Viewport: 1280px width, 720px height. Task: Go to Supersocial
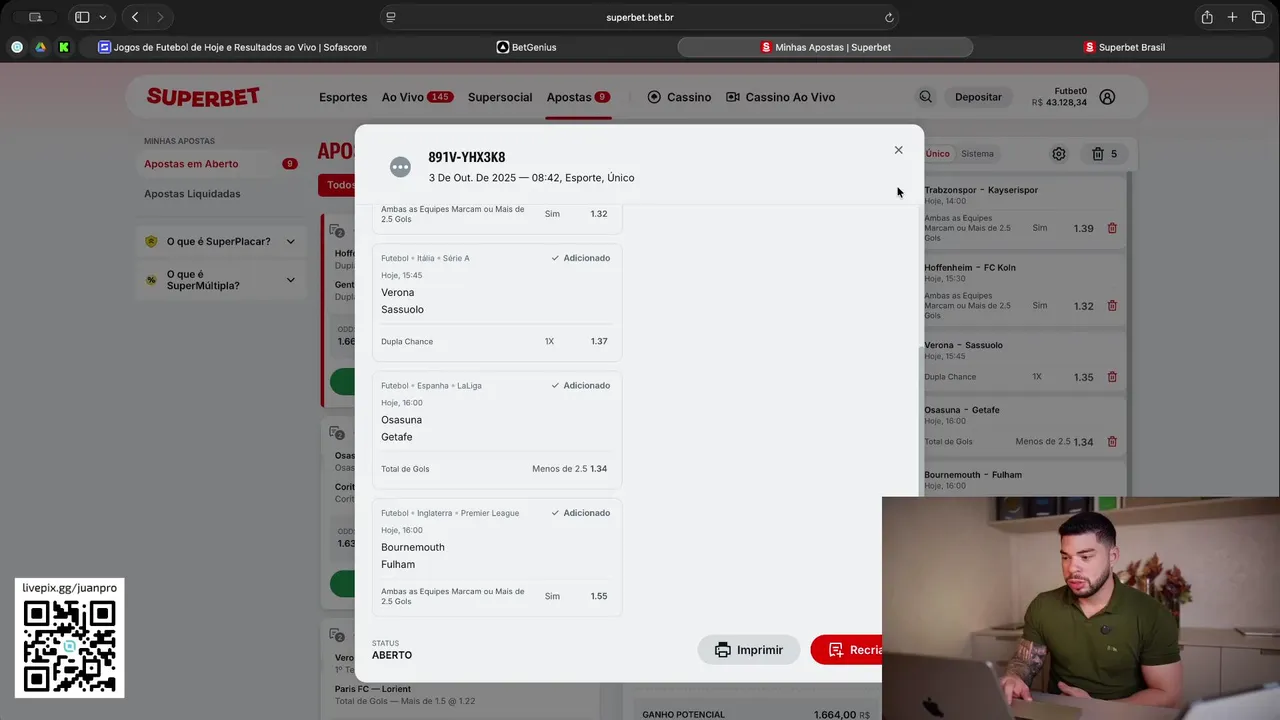point(500,97)
